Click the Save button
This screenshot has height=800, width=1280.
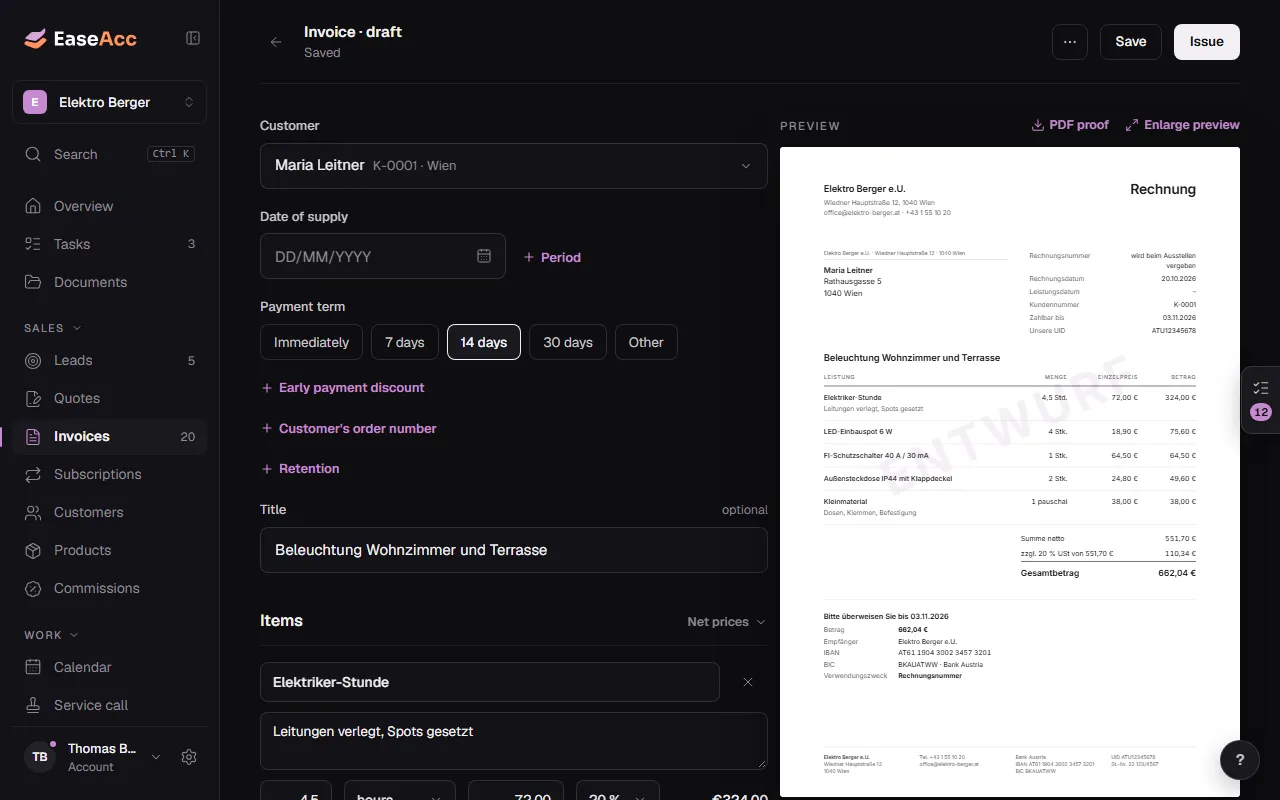[1131, 42]
